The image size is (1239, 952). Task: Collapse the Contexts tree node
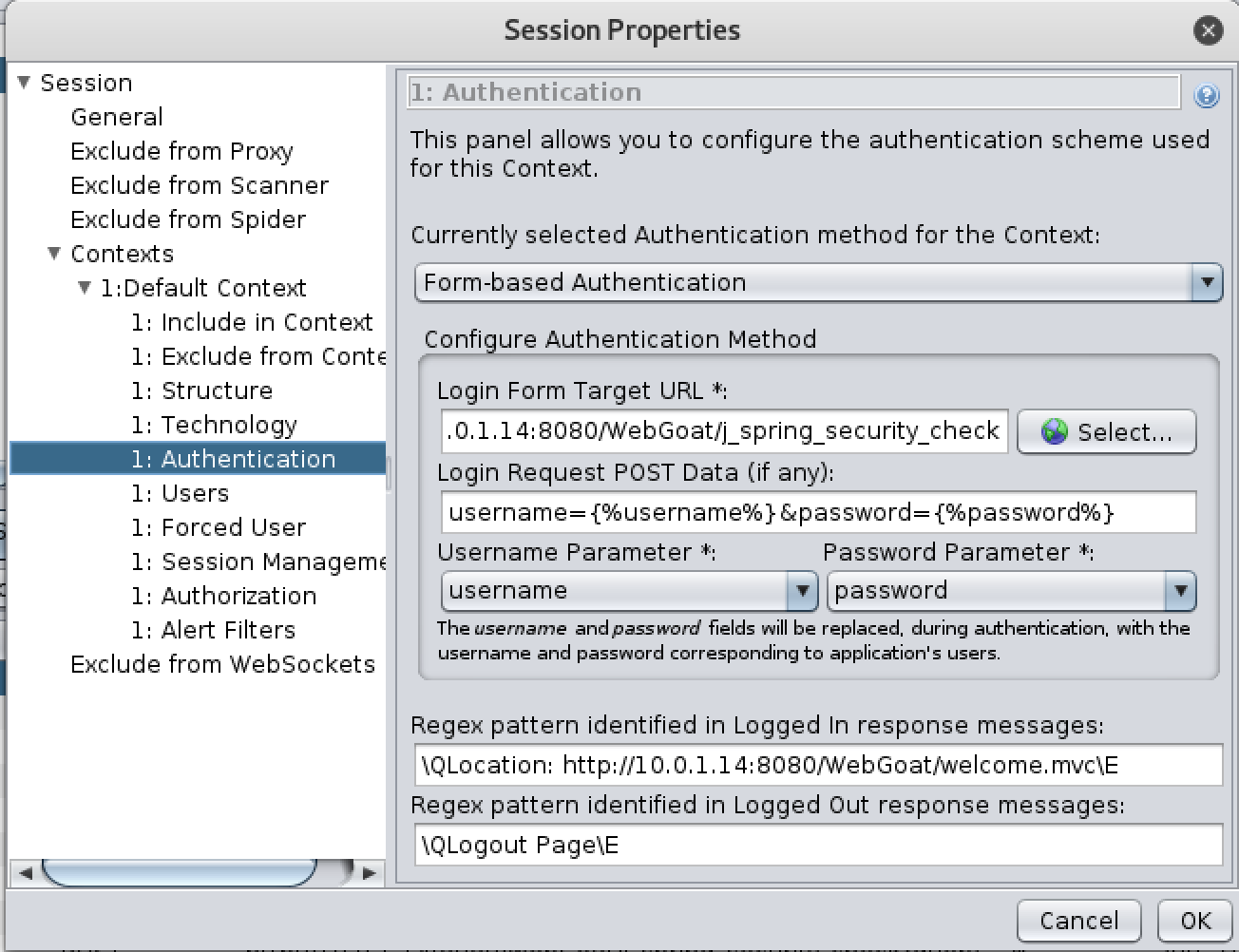pos(55,253)
